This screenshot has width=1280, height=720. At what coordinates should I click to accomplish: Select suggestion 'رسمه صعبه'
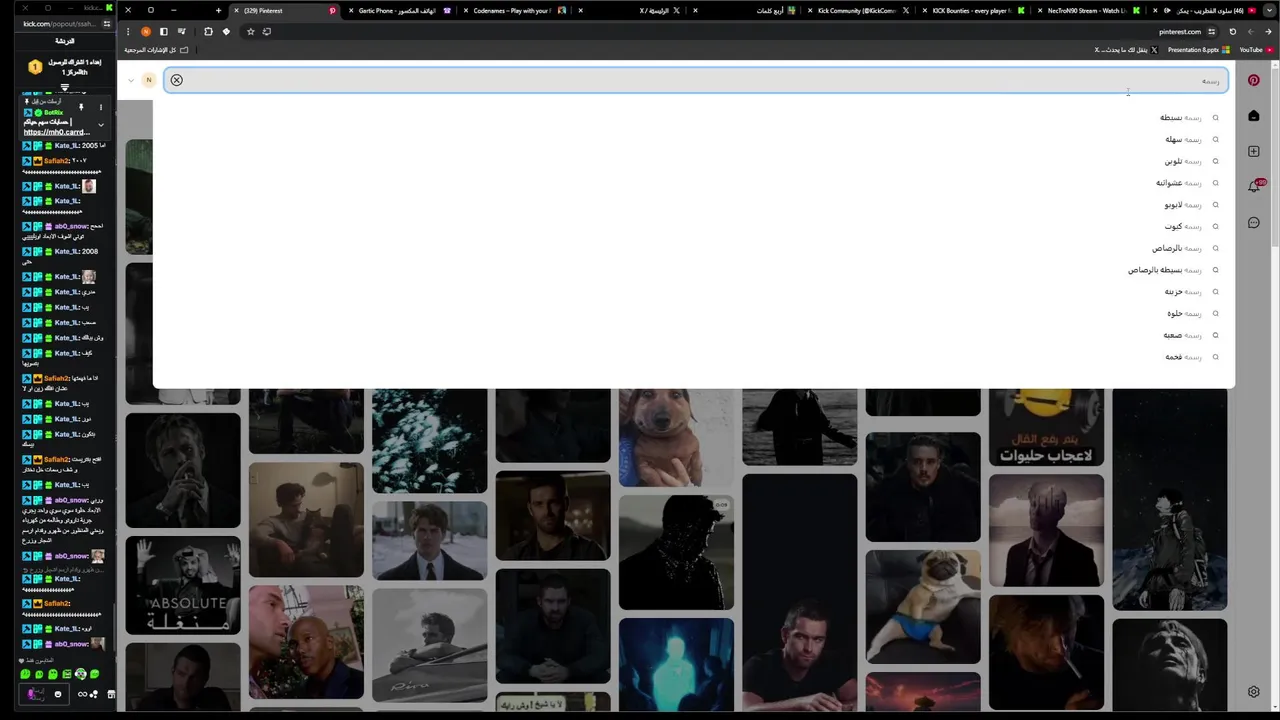[x=1183, y=335]
